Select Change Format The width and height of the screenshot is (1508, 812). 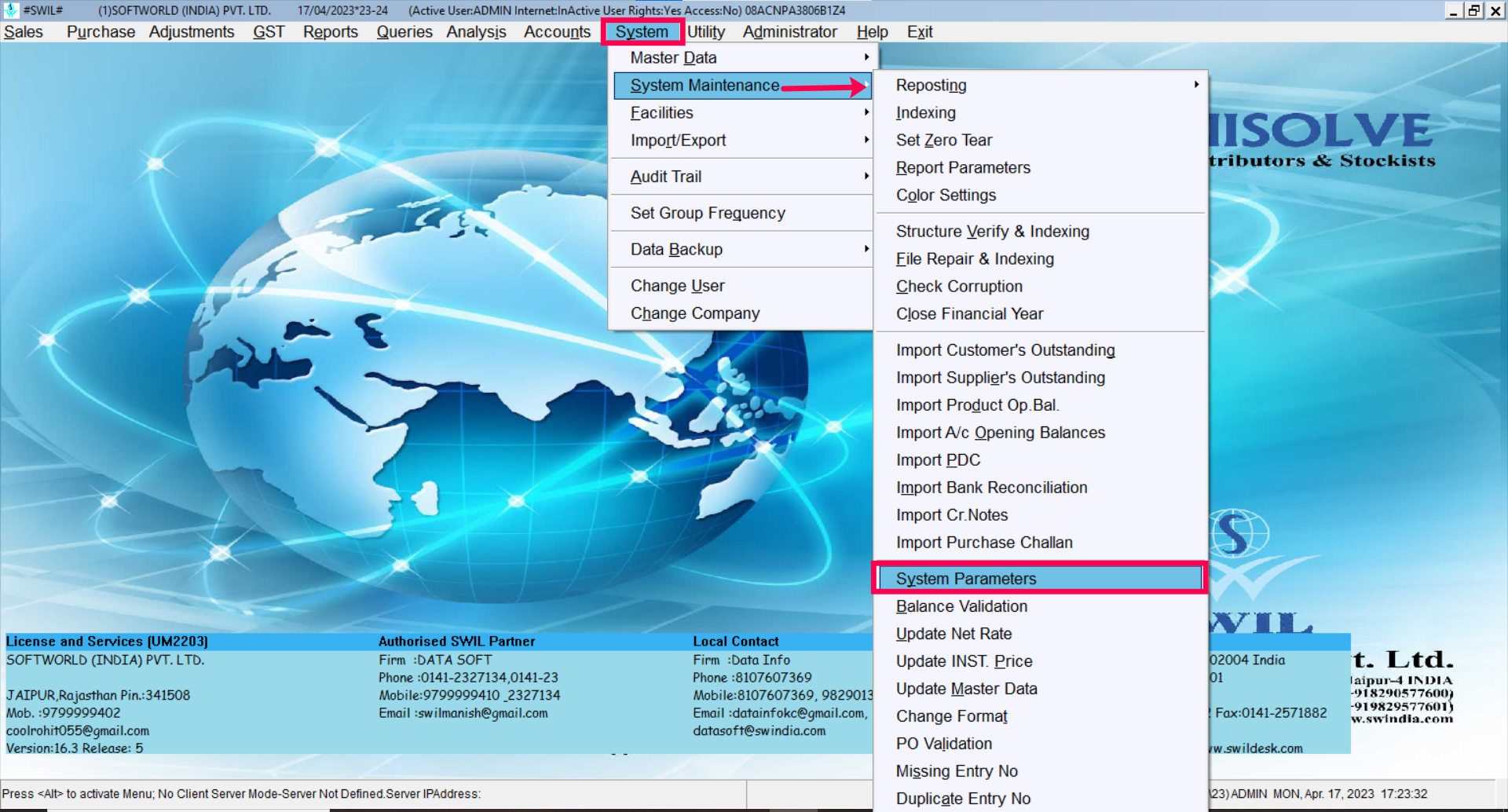click(x=1041, y=716)
